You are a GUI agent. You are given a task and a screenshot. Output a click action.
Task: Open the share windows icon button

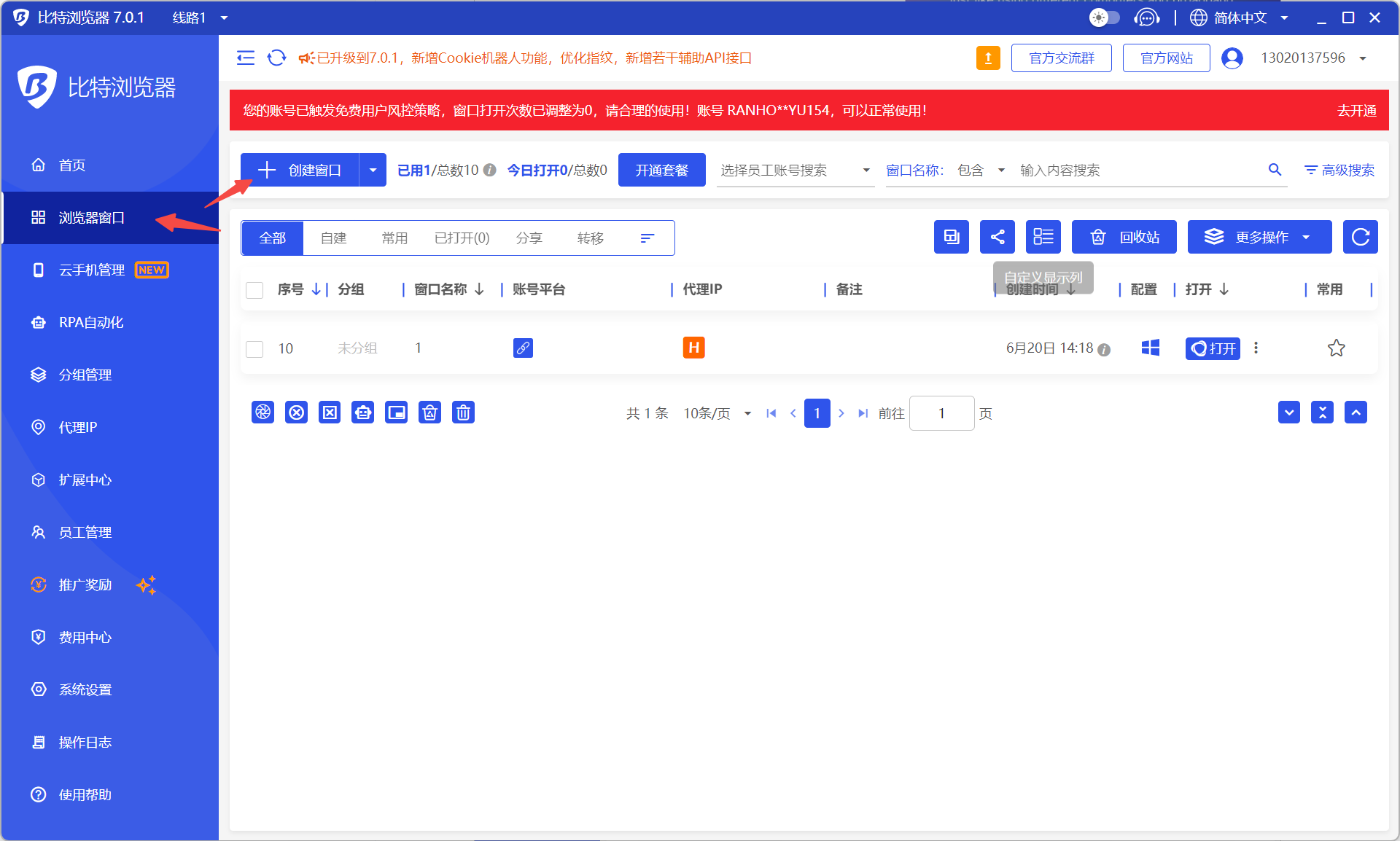click(x=997, y=237)
